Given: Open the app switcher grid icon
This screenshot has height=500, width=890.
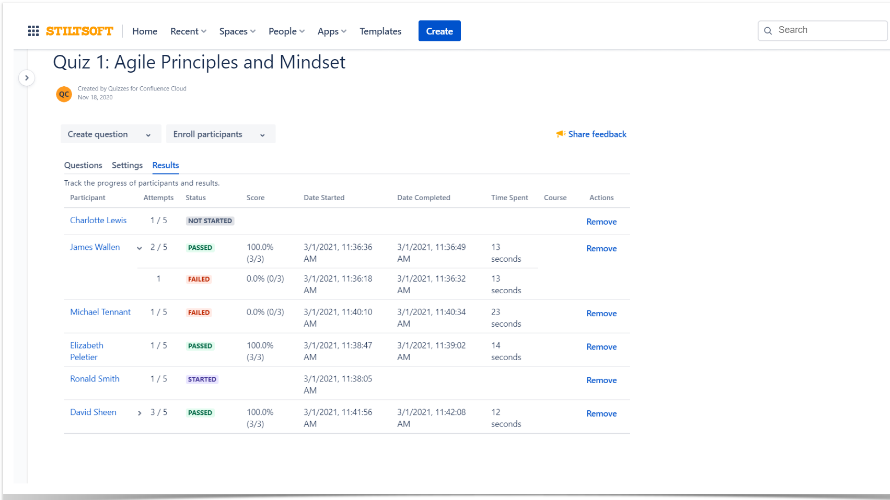Looking at the screenshot, I should tap(33, 31).
